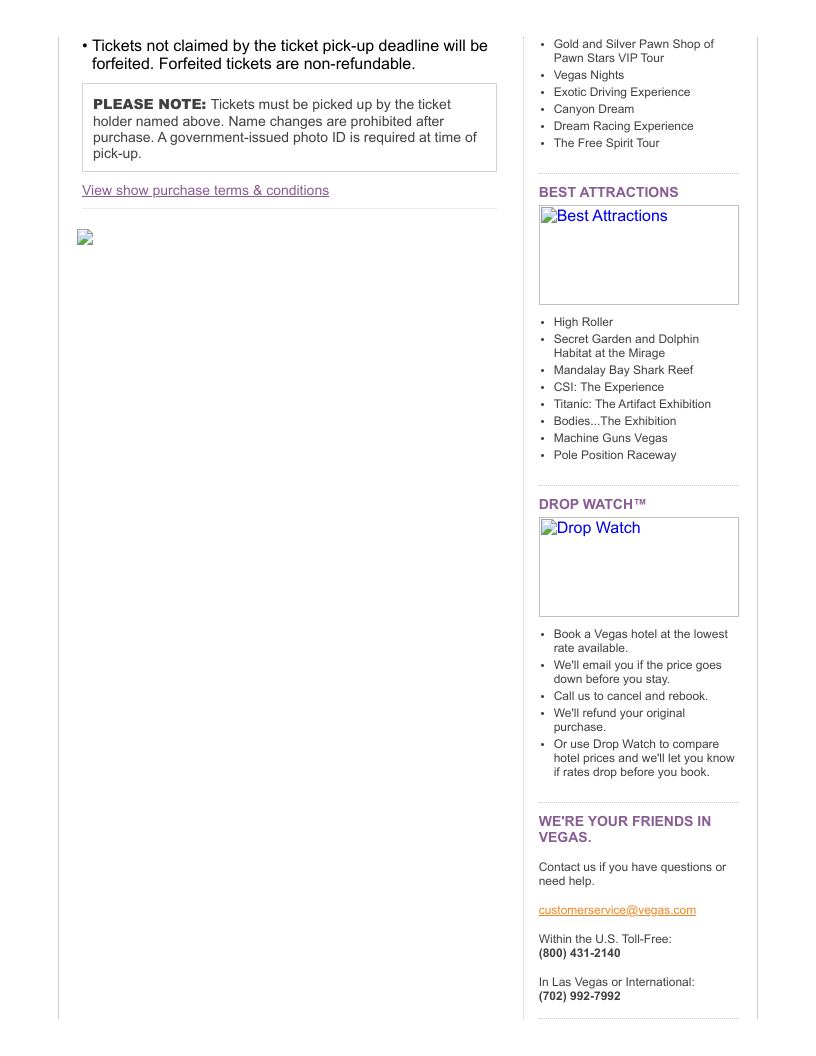
Task: Open Machine Guns Vegas link
Action: point(610,438)
